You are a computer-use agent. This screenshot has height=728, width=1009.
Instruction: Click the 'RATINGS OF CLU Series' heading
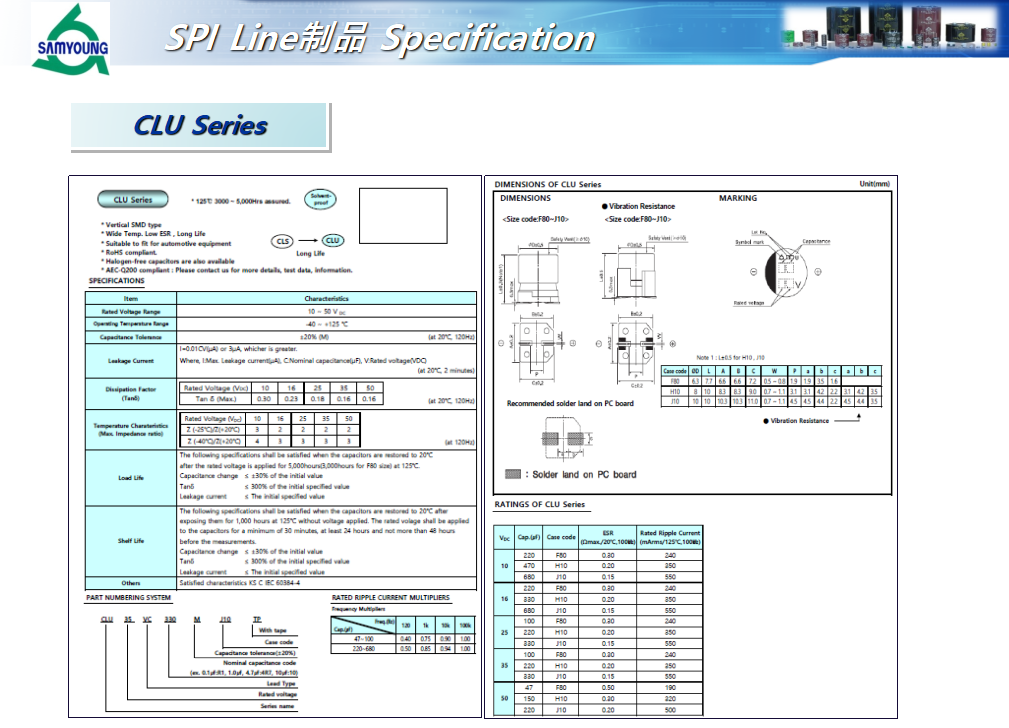(539, 505)
